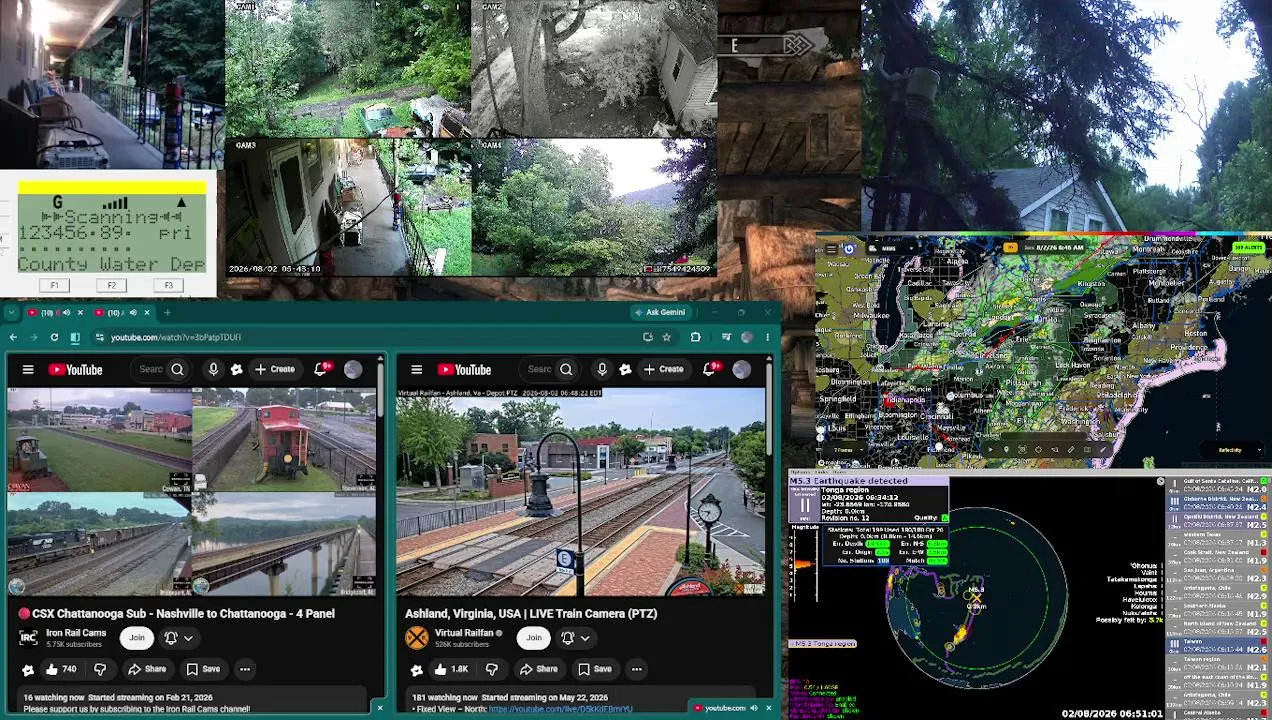The height and width of the screenshot is (720, 1272).
Task: Click F2 button on scanner widget
Action: [112, 285]
